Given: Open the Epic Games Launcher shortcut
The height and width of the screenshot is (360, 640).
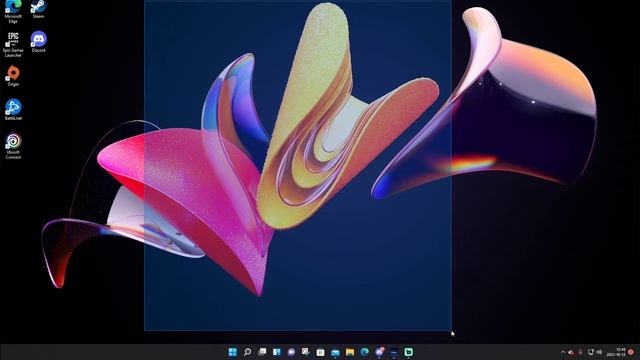Looking at the screenshot, I should point(13,44).
